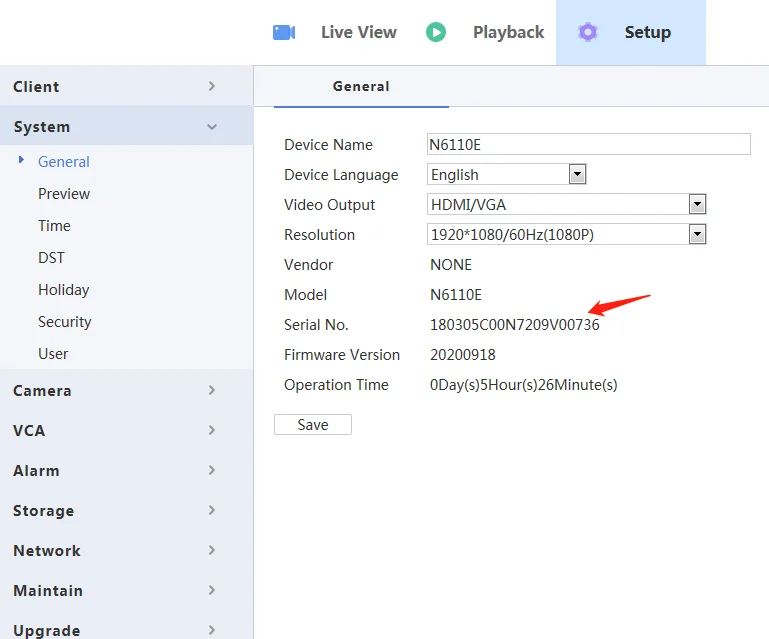Screen dimensions: 769x639
Task: Expand the Network section chevron
Action: (x=212, y=550)
